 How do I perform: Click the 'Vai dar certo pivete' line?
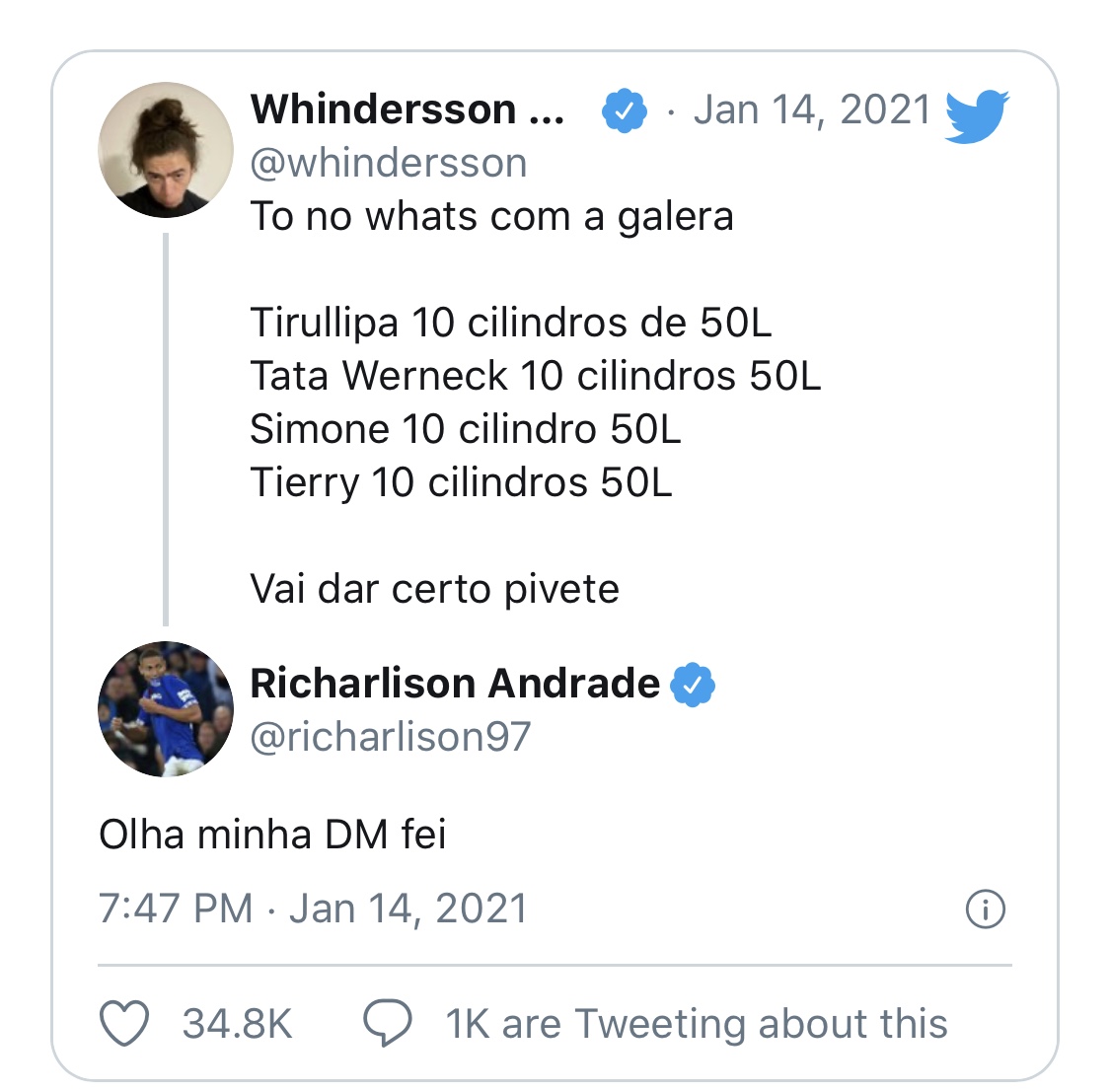[x=435, y=590]
